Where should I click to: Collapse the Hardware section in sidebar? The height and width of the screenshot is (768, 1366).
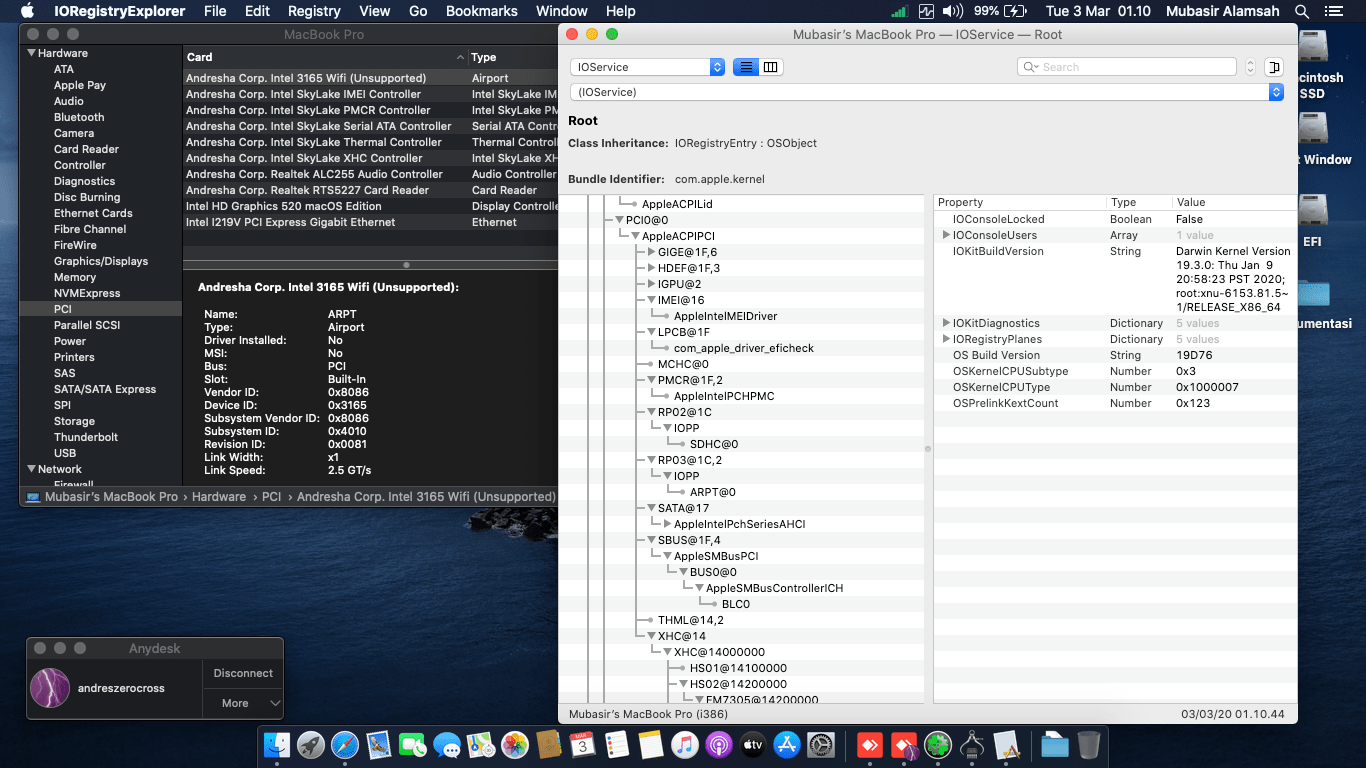tap(32, 53)
